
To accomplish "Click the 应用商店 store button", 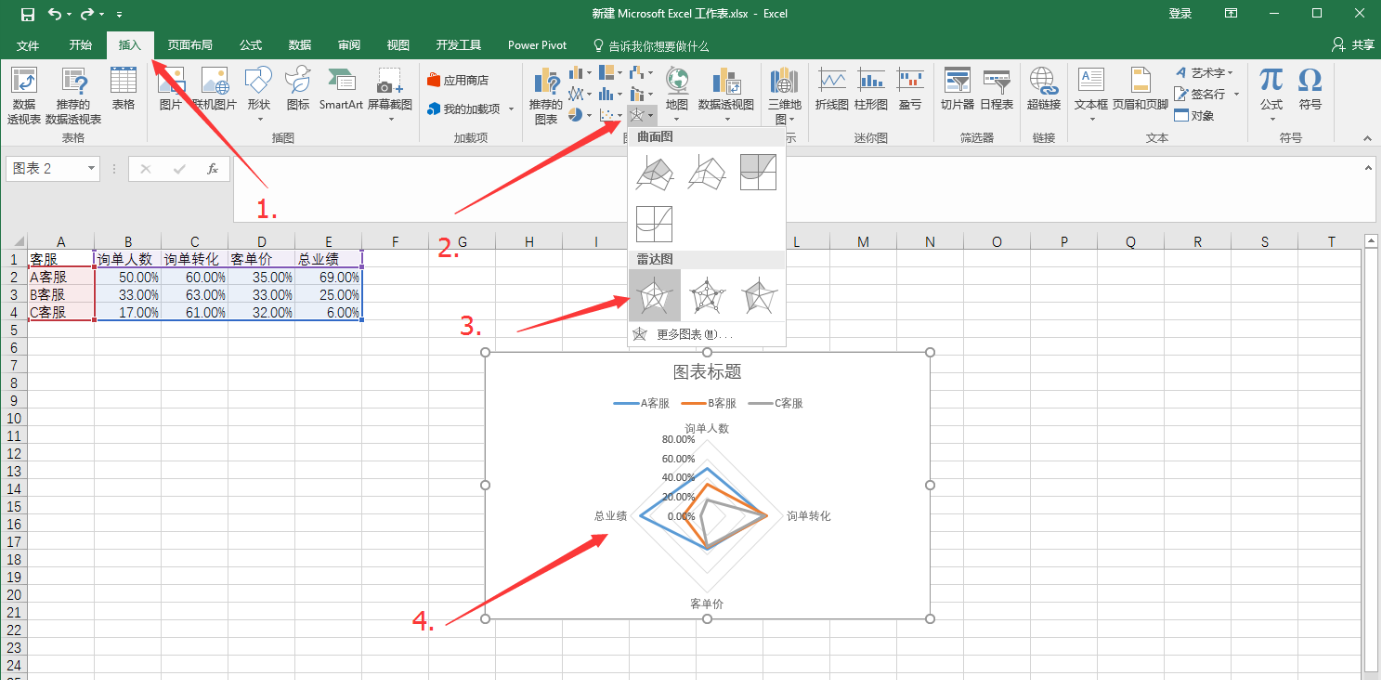I will pos(458,80).
